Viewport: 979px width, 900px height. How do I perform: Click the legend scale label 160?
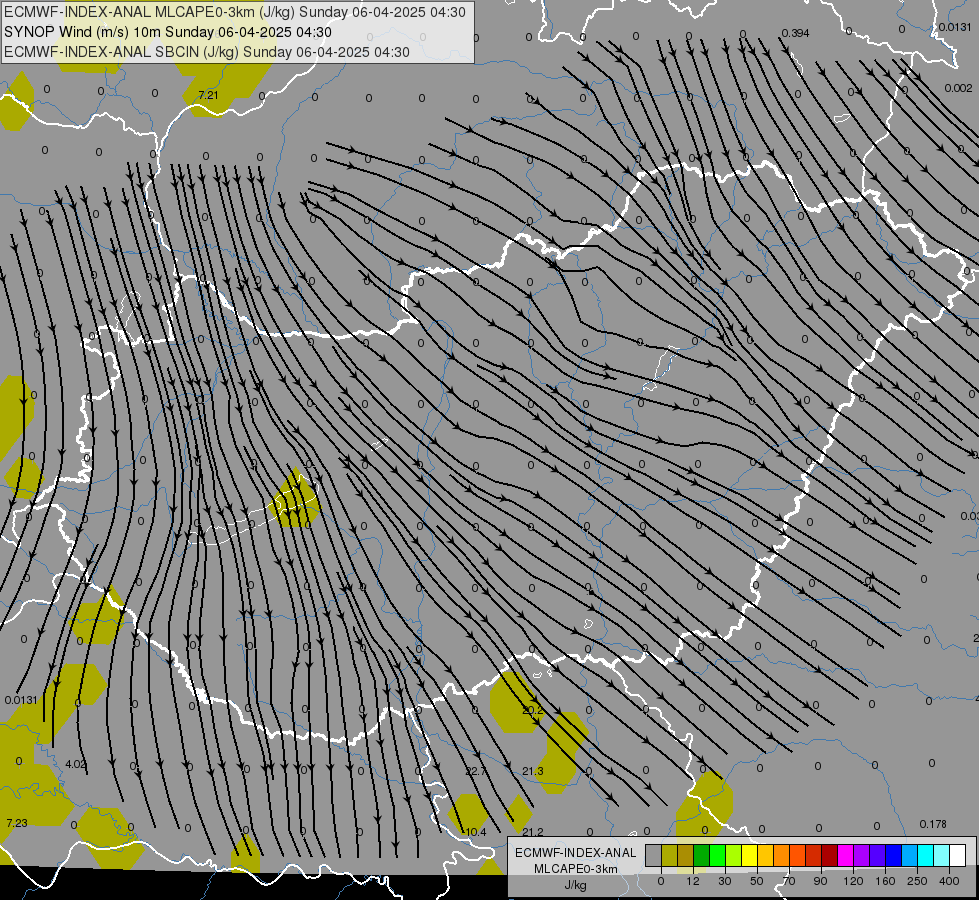click(885, 881)
